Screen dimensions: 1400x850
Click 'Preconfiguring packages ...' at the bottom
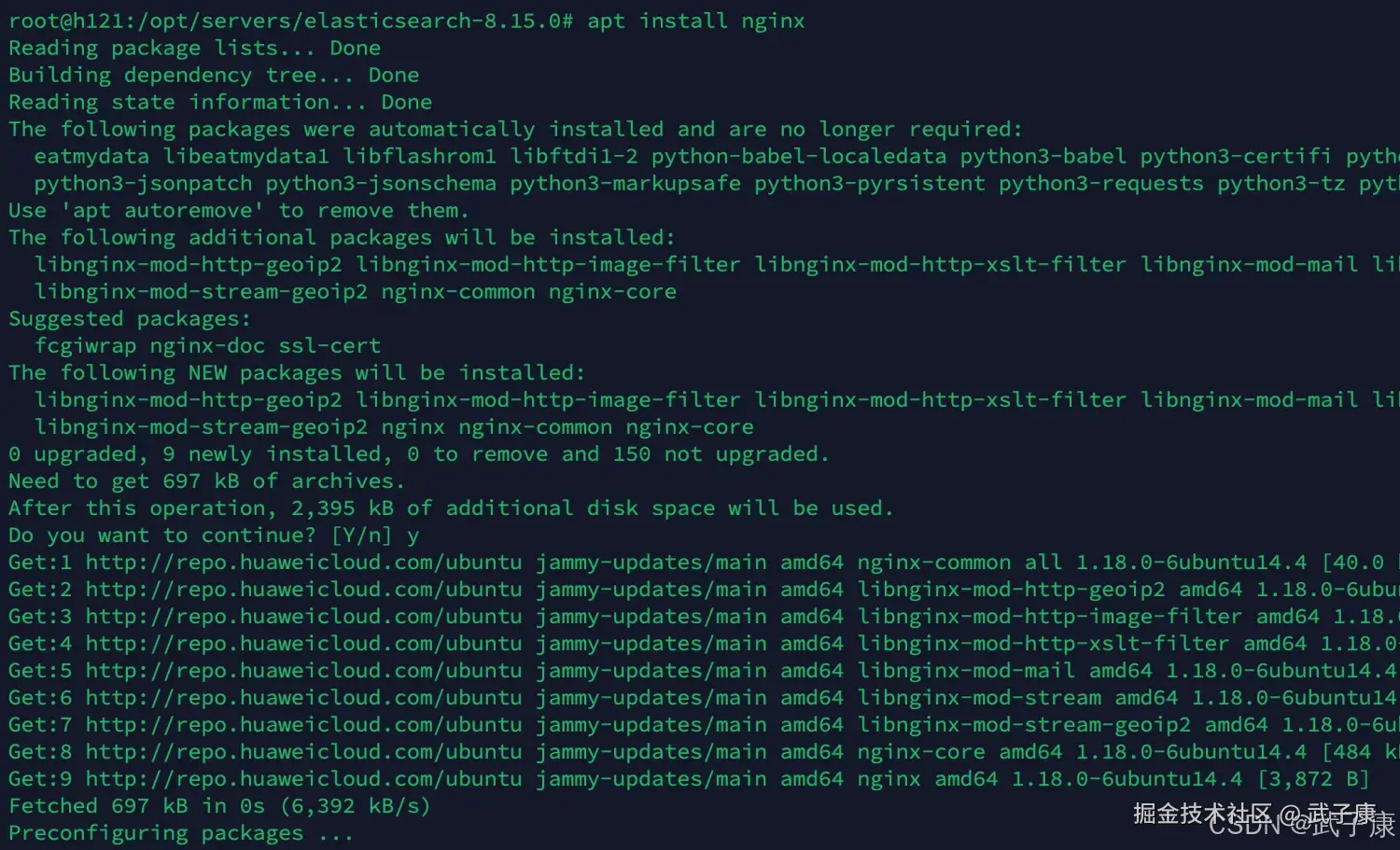point(181,833)
